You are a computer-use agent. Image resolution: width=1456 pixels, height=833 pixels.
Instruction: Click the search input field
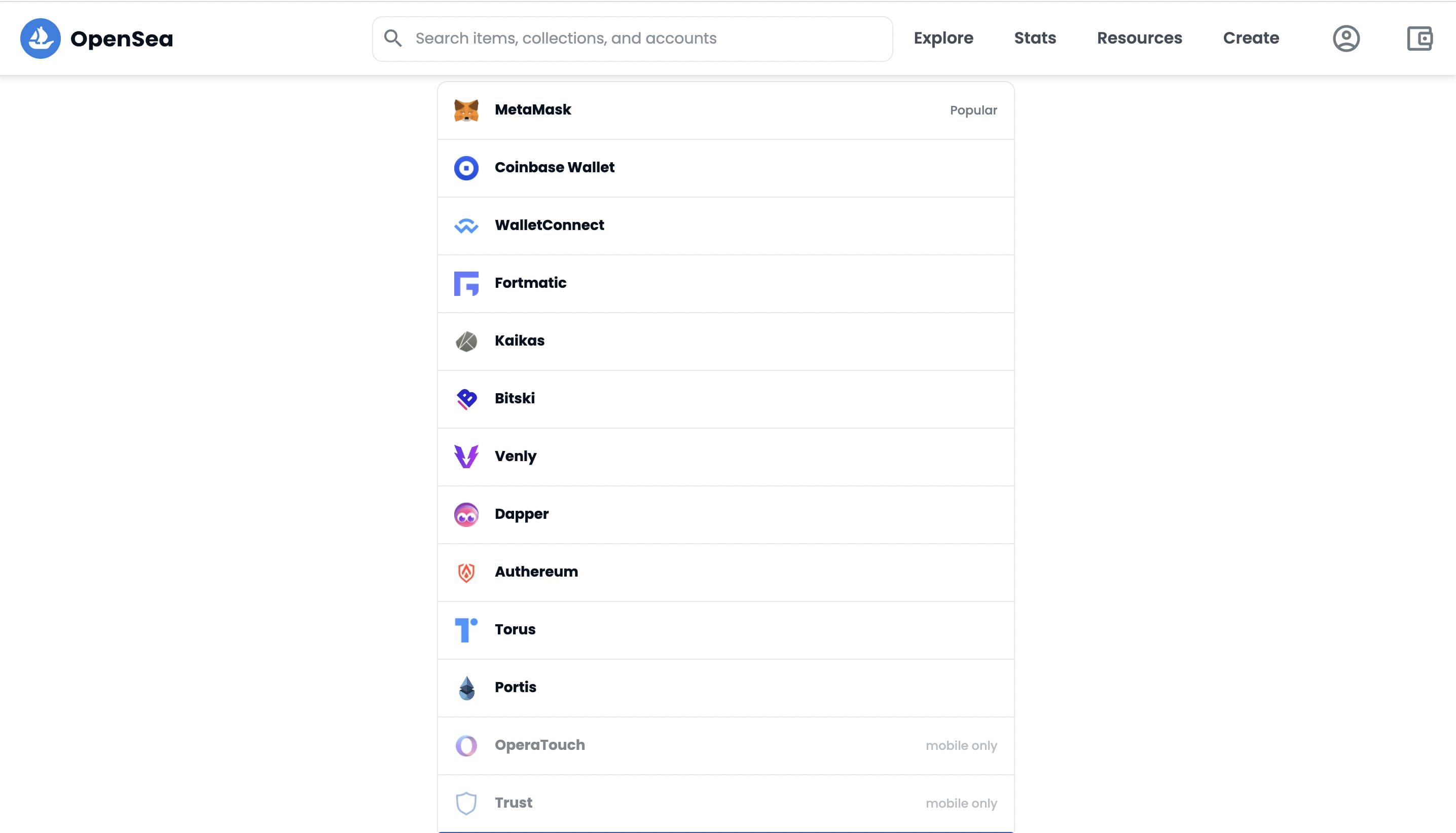[630, 38]
